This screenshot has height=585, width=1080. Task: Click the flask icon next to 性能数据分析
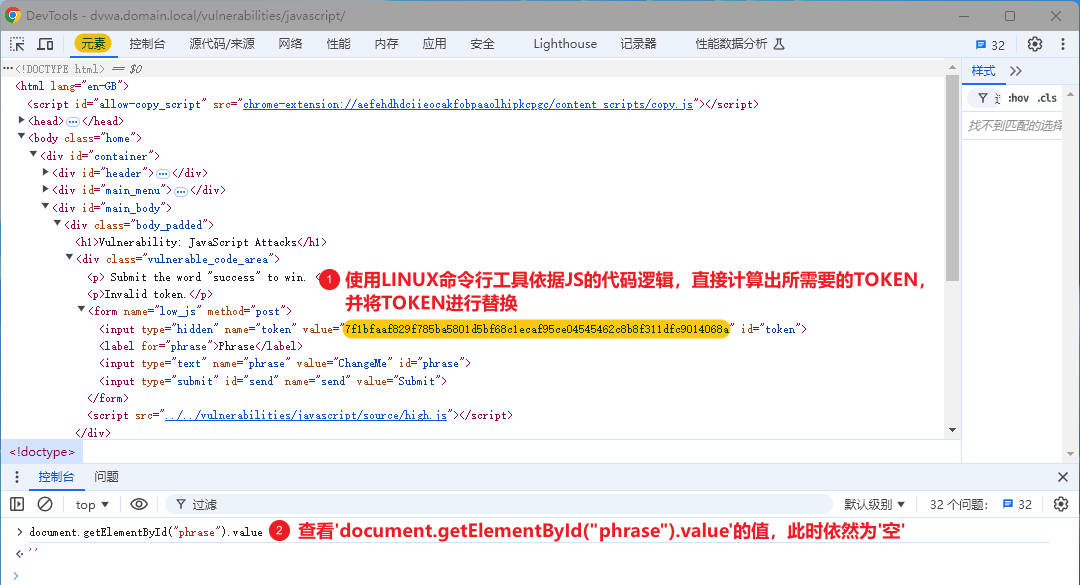pyautogui.click(x=779, y=44)
